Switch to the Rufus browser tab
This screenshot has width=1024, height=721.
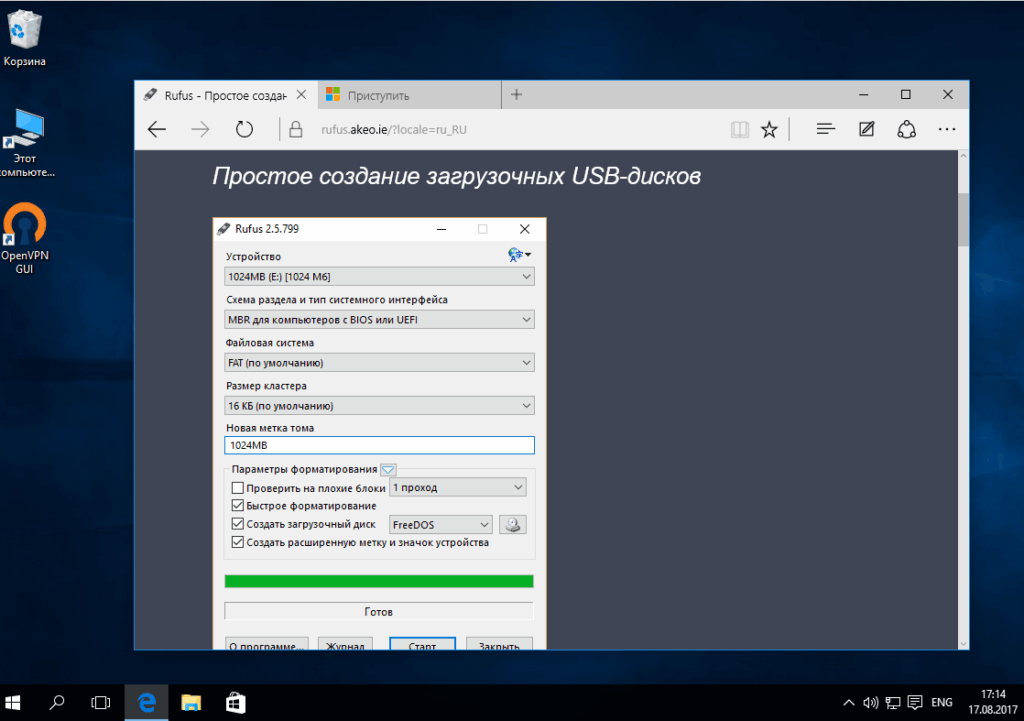pyautogui.click(x=225, y=95)
